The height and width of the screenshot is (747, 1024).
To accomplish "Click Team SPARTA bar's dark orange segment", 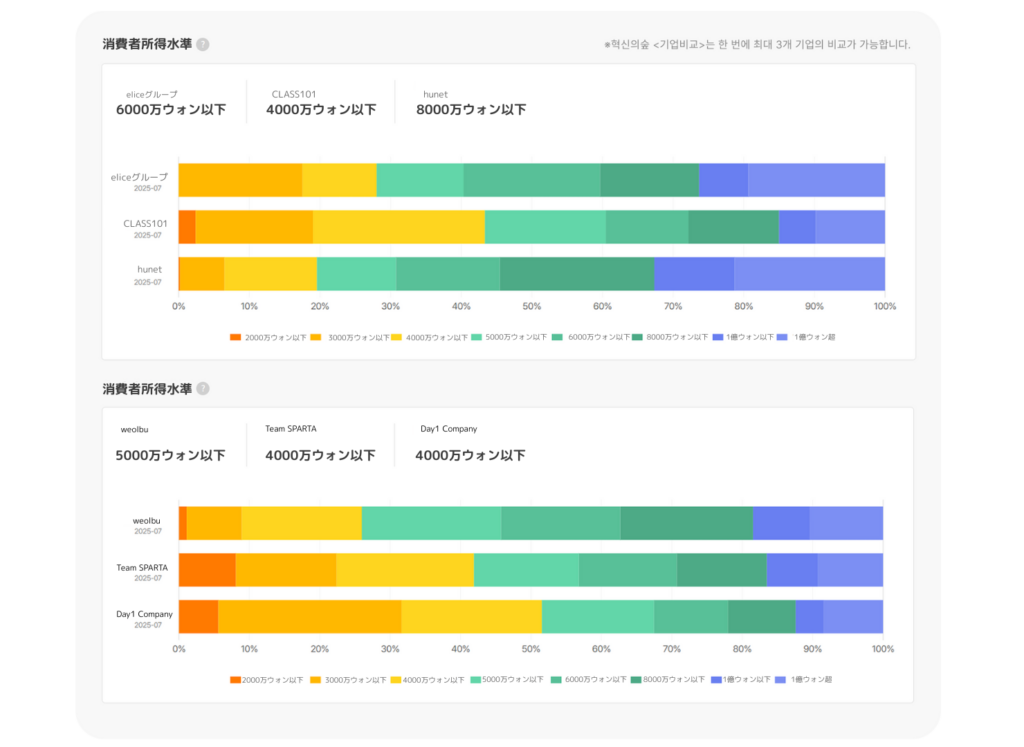I will point(207,570).
